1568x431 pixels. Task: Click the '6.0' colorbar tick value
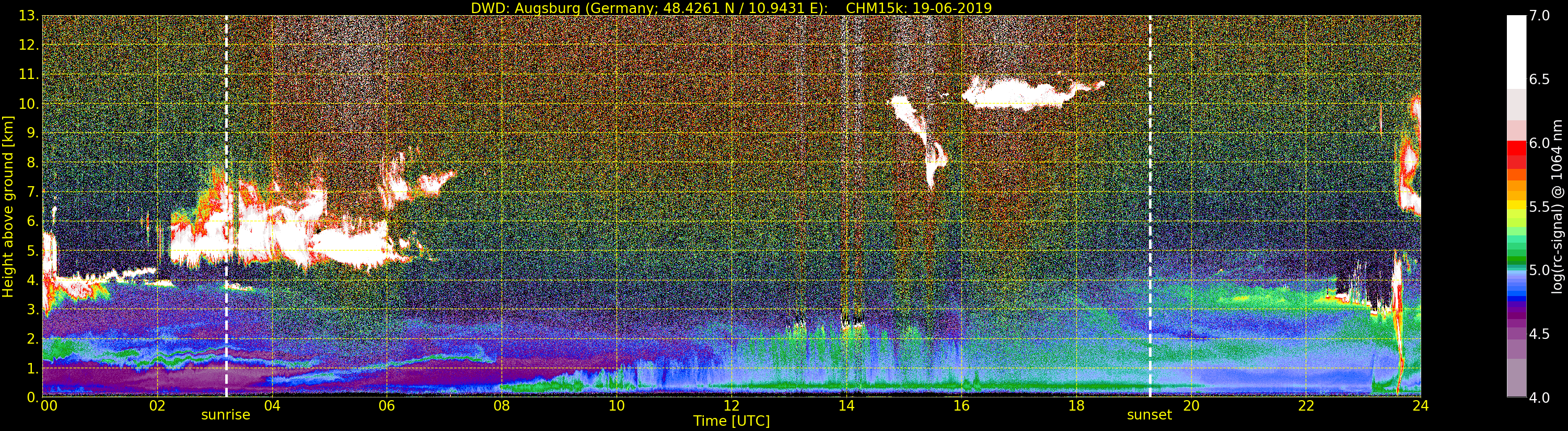coord(1539,143)
